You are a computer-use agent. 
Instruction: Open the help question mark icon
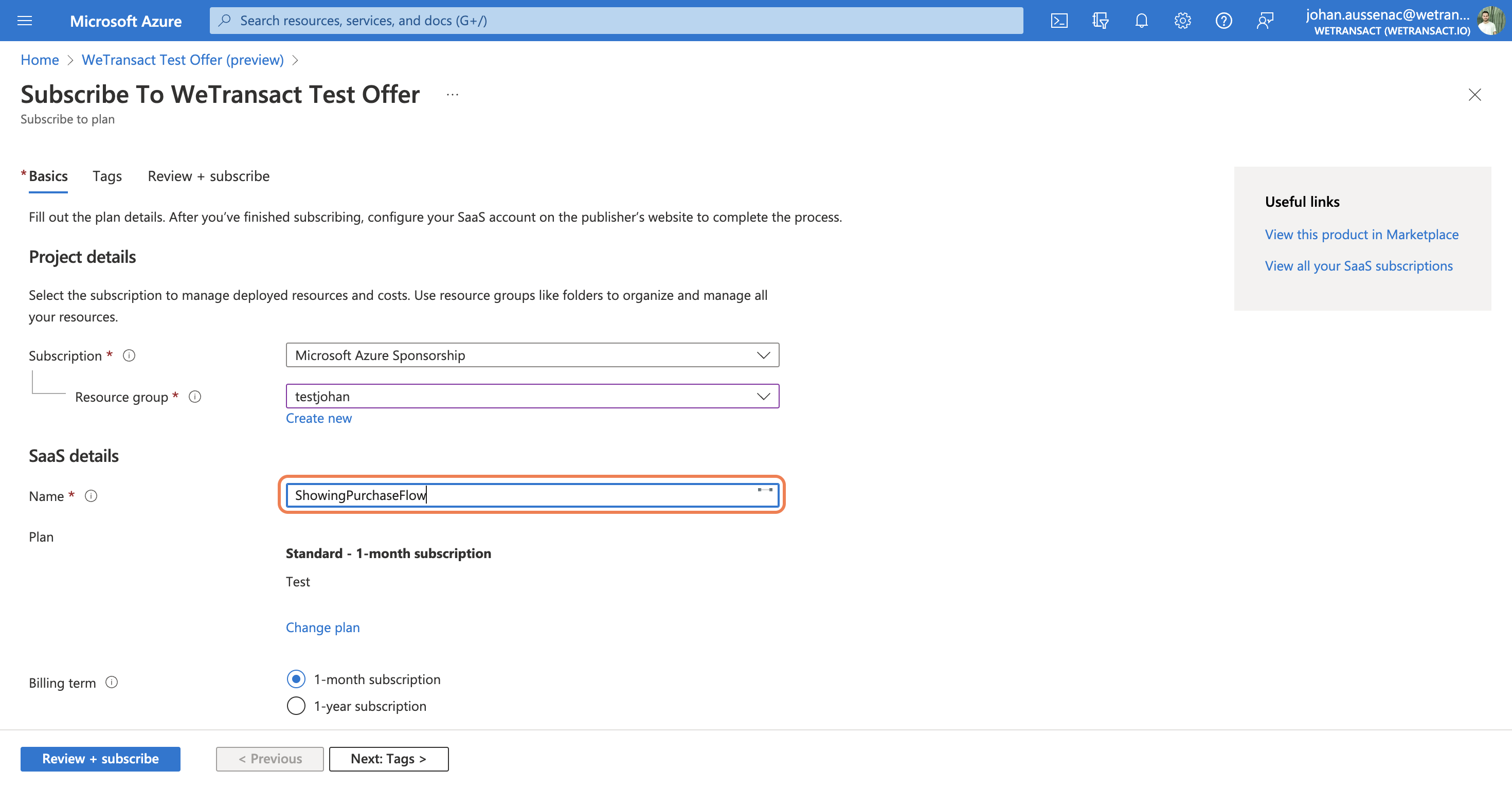point(1223,21)
